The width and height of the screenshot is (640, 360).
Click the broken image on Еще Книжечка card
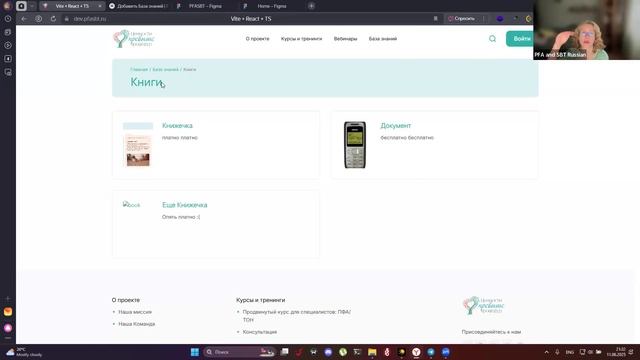tap(131, 205)
